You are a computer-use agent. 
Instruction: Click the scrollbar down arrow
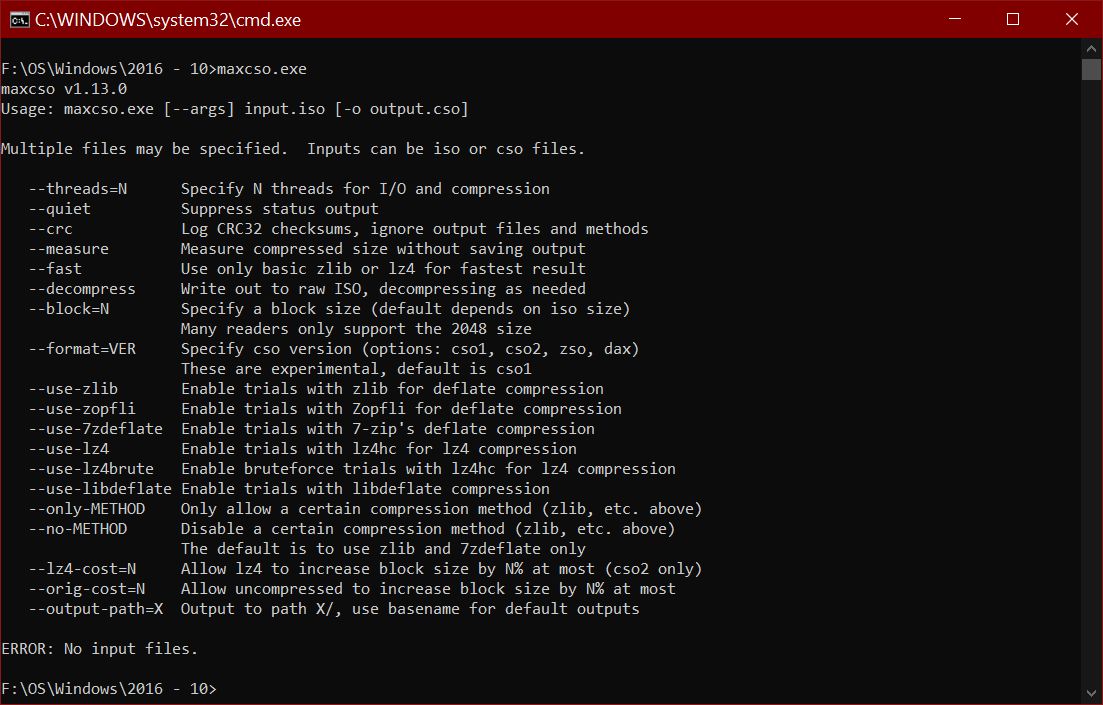pyautogui.click(x=1091, y=693)
